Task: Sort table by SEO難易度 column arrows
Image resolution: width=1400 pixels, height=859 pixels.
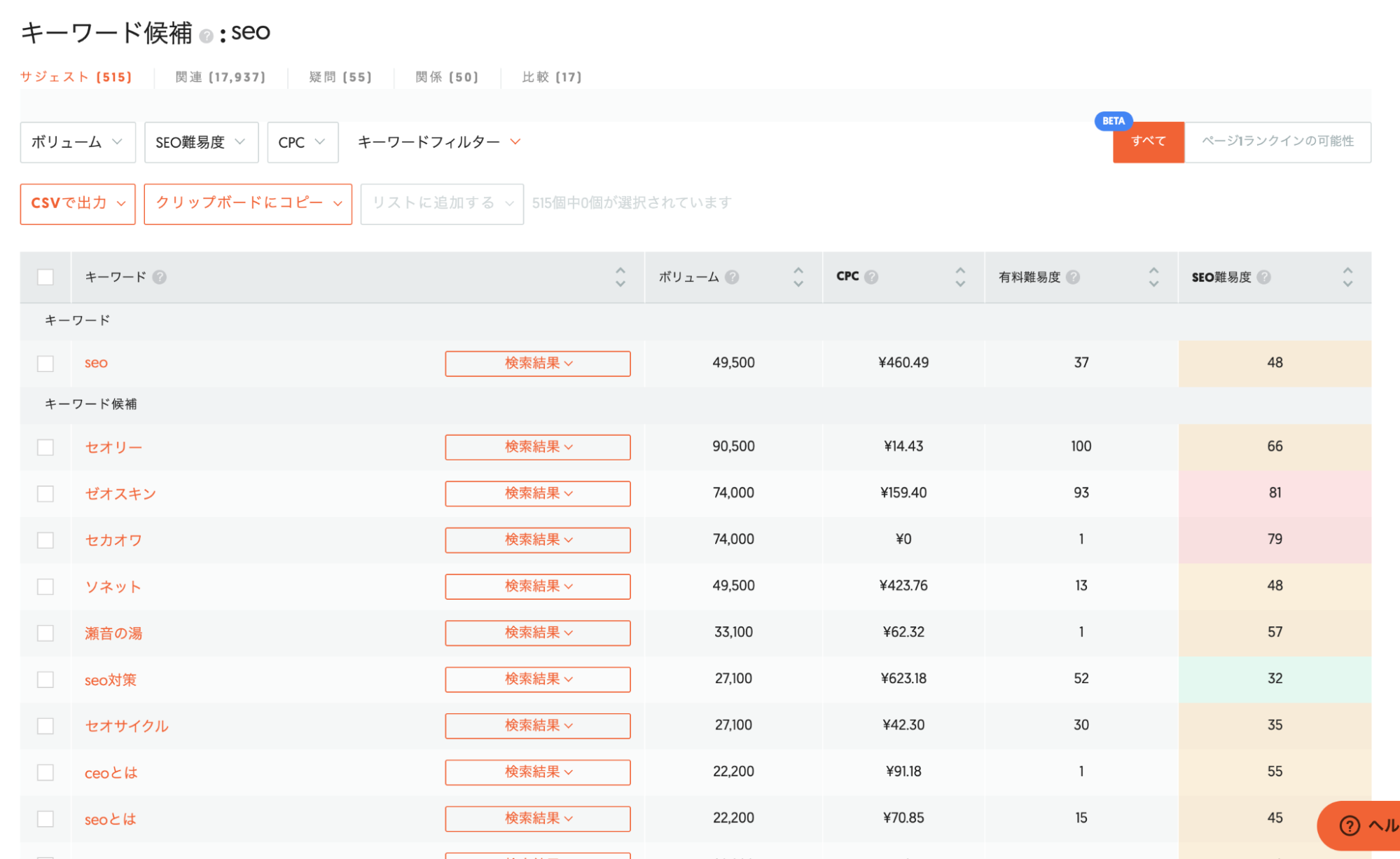Action: [x=1347, y=277]
